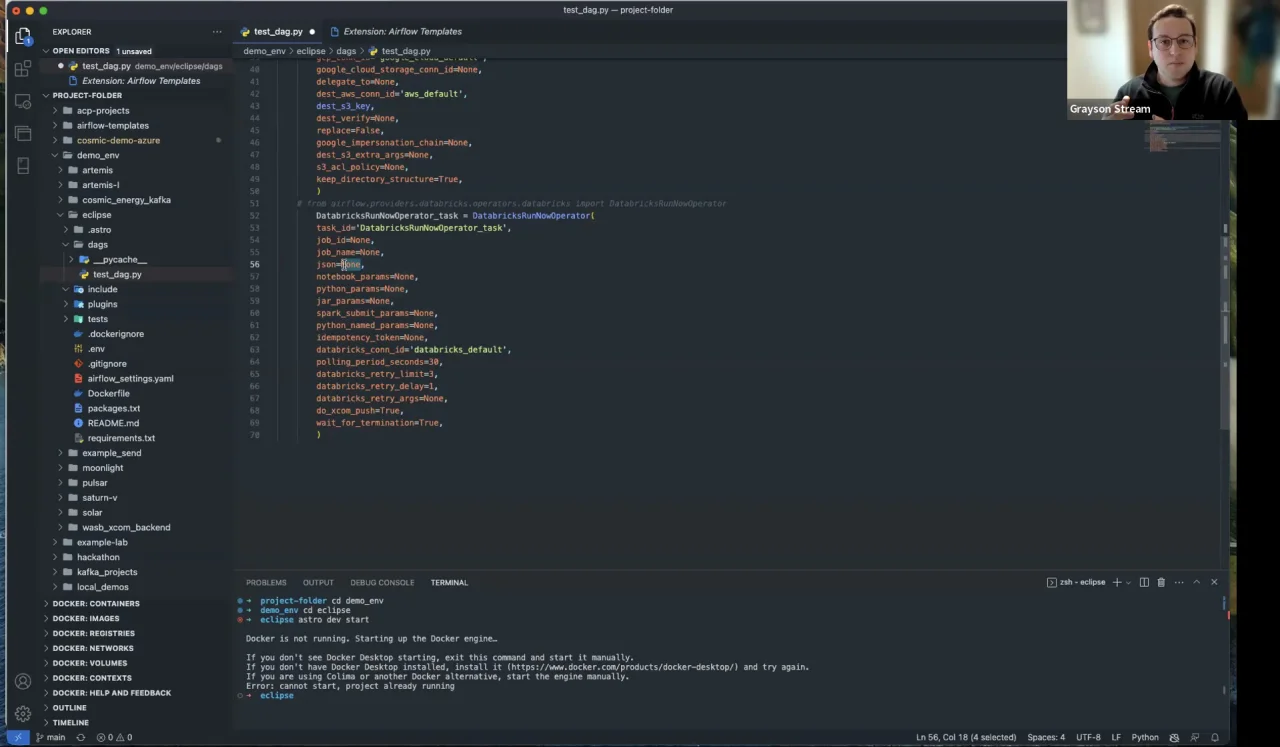Collapse the eclipse folder
The width and height of the screenshot is (1280, 747).
[x=97, y=214]
